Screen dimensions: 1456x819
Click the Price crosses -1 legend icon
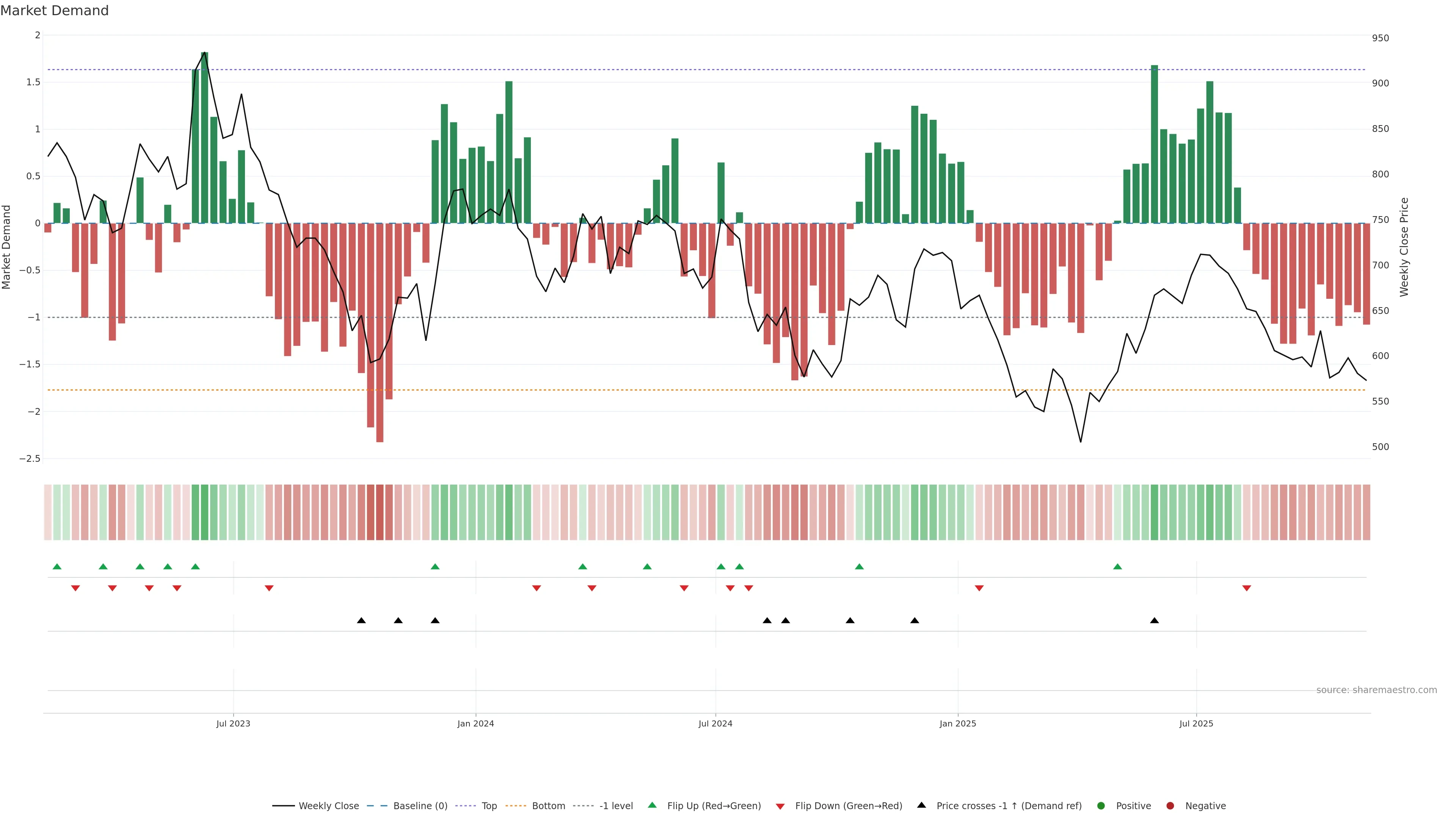point(922,805)
